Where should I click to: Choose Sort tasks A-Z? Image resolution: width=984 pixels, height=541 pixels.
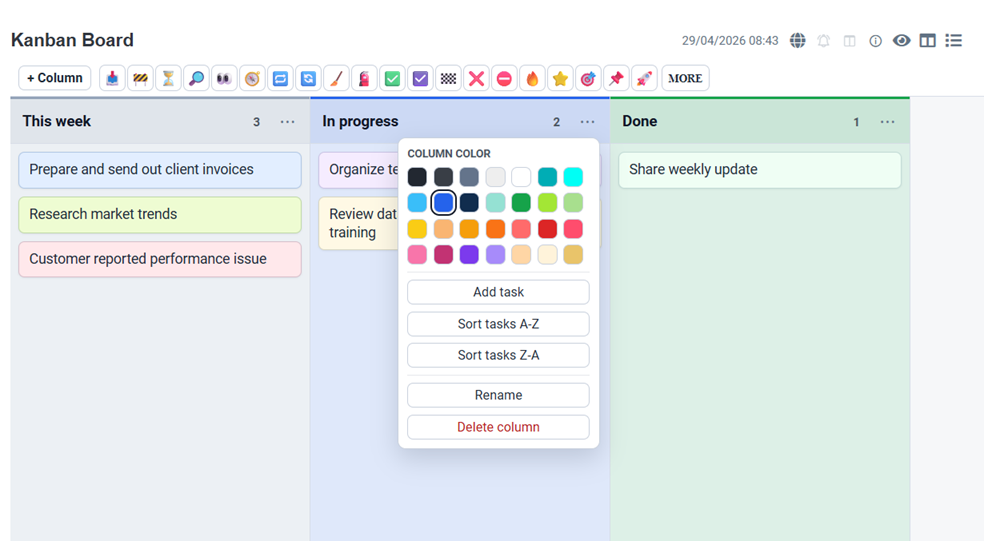pyautogui.click(x=498, y=324)
